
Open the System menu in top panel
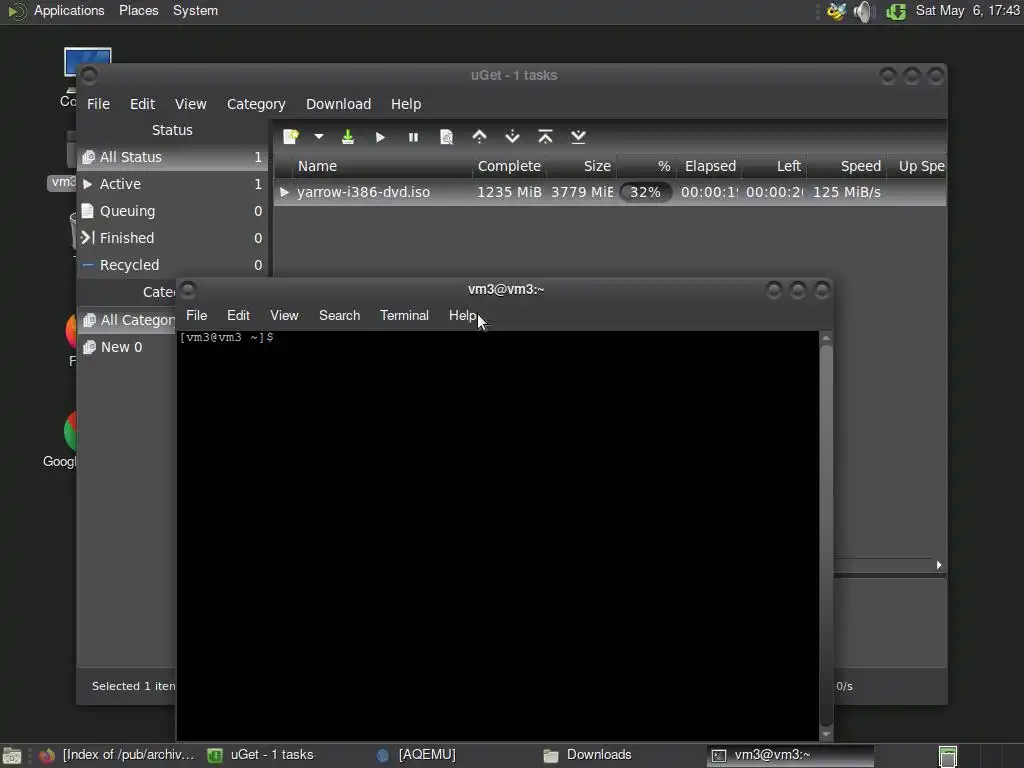coord(195,10)
